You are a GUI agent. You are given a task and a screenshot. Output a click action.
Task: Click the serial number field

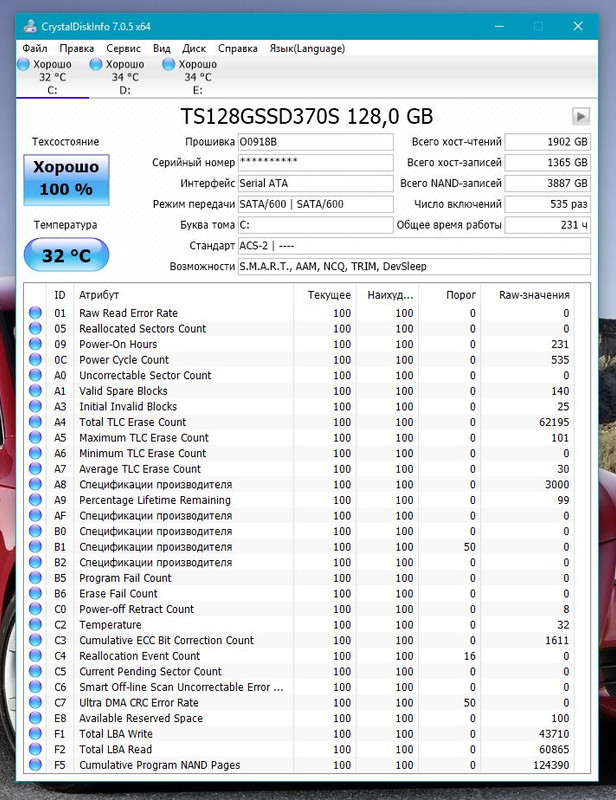tap(316, 163)
